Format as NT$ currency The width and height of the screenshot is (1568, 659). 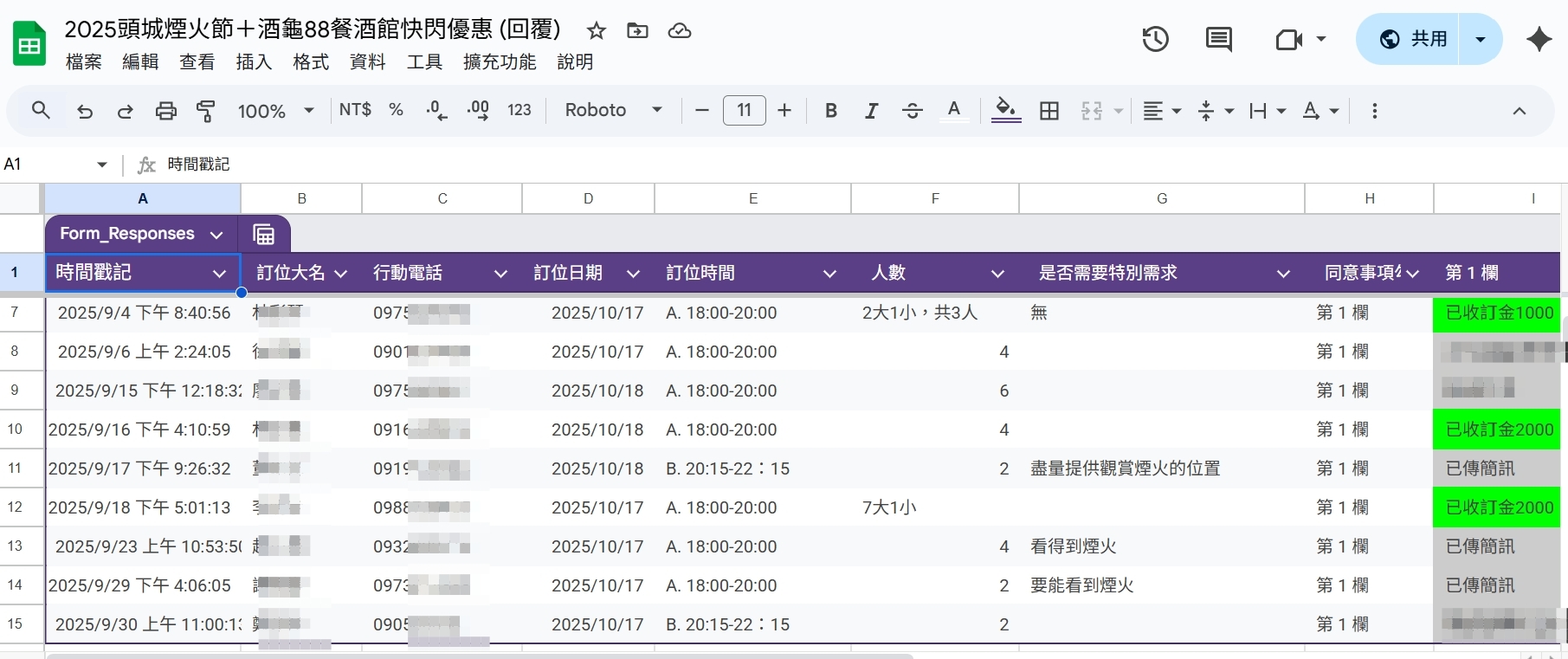[355, 110]
